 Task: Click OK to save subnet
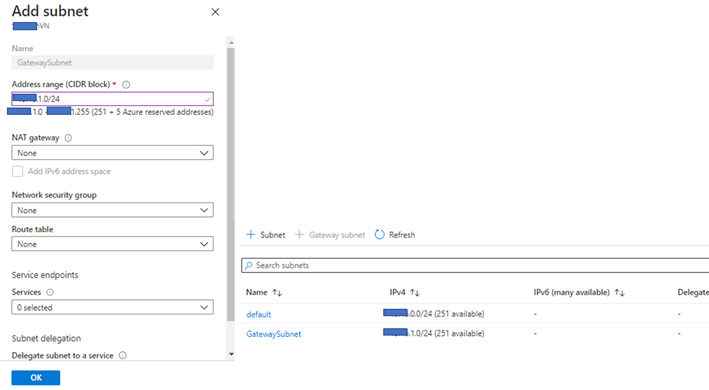click(x=36, y=378)
